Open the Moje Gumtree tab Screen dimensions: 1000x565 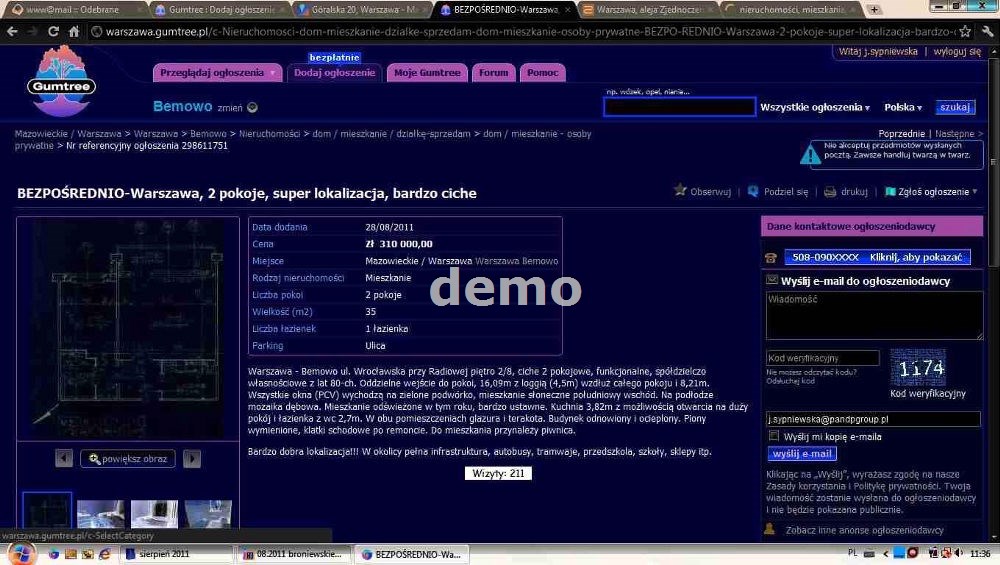pos(427,73)
